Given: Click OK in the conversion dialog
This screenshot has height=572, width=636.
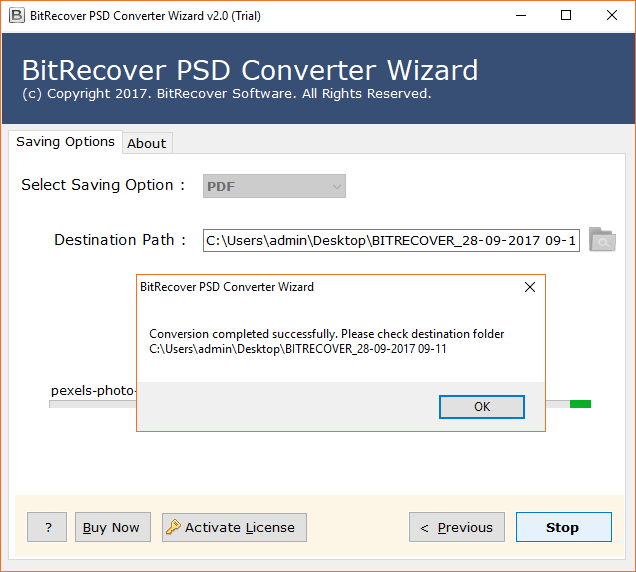Looking at the screenshot, I should pos(482,406).
